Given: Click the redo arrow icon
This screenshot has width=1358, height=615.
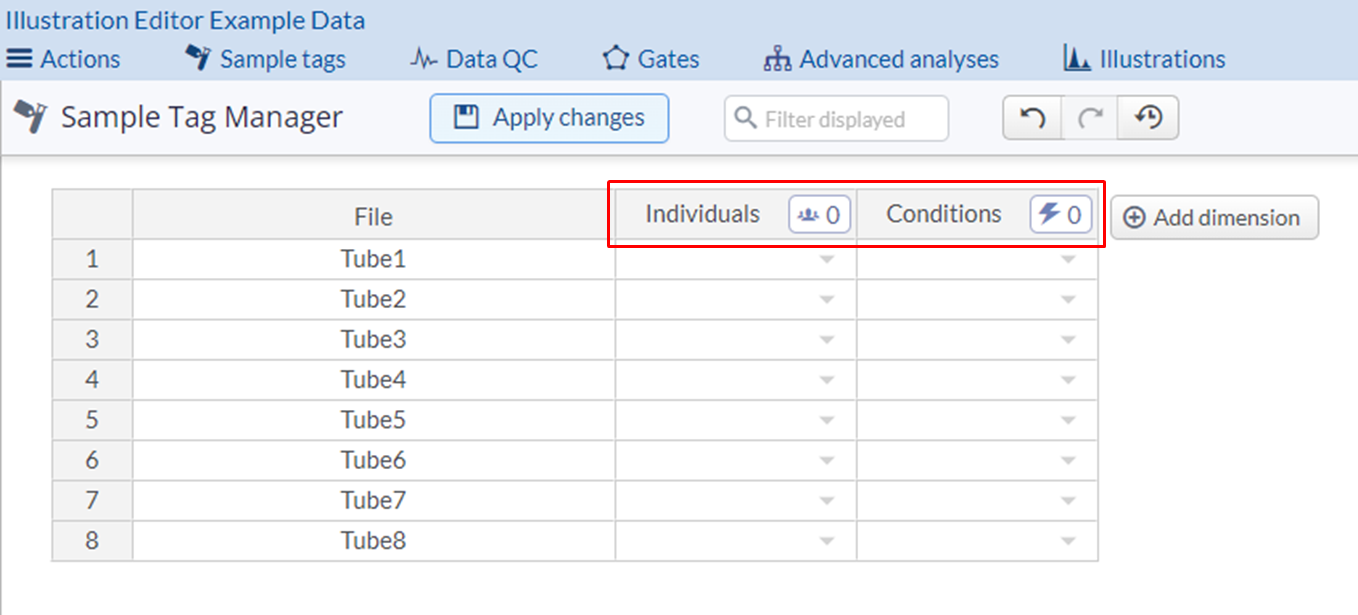Looking at the screenshot, I should tap(1090, 118).
